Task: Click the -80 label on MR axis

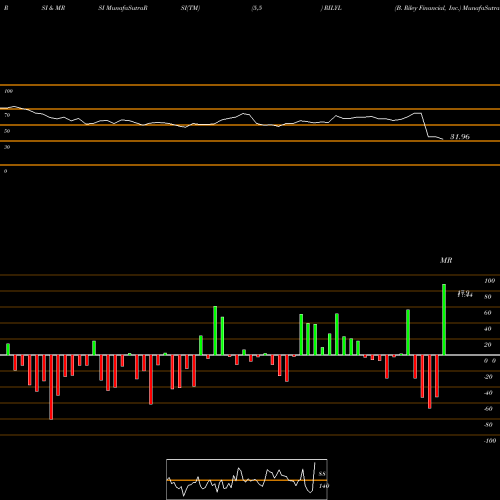Action: coord(488,425)
